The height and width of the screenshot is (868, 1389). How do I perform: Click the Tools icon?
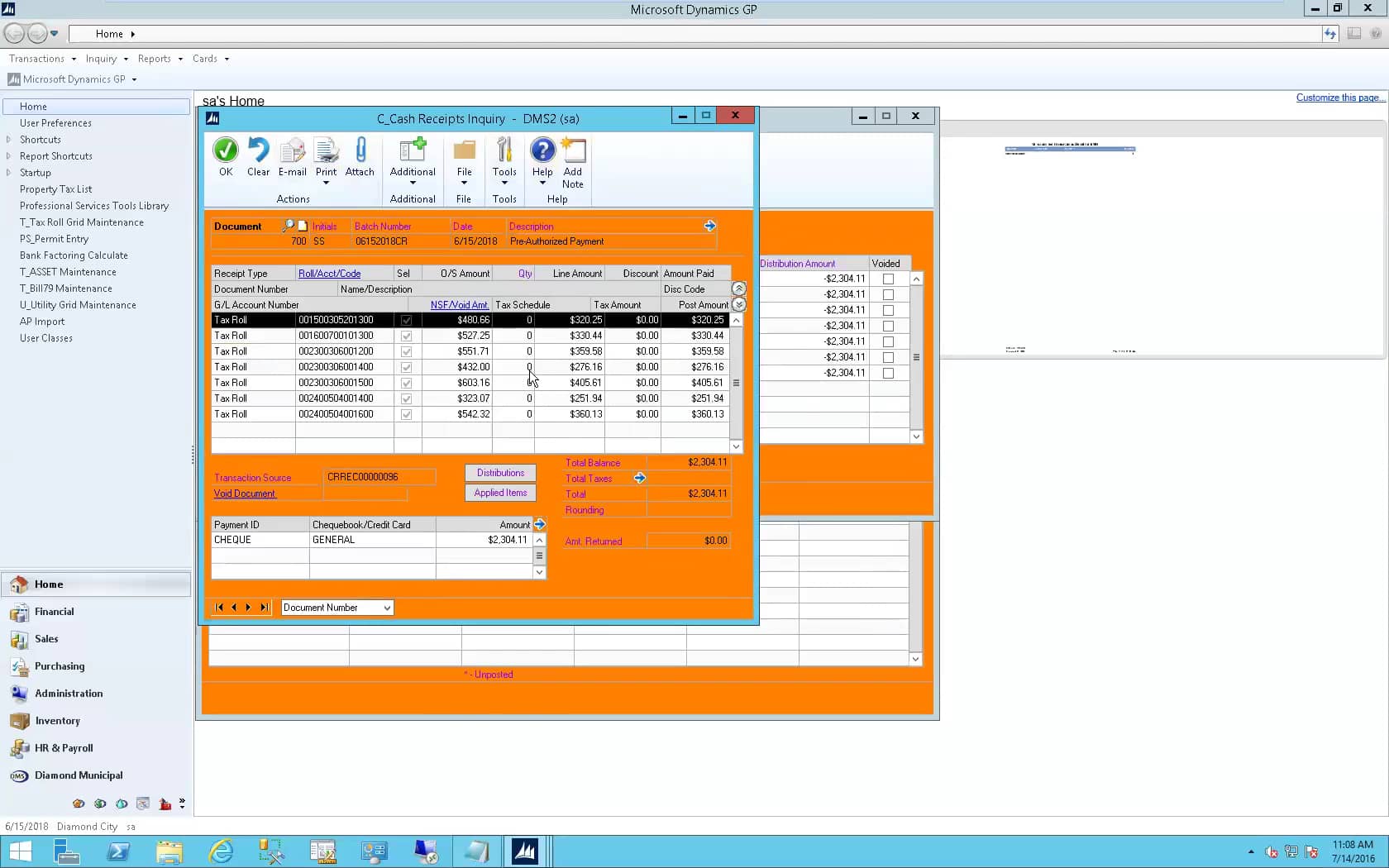(x=504, y=150)
